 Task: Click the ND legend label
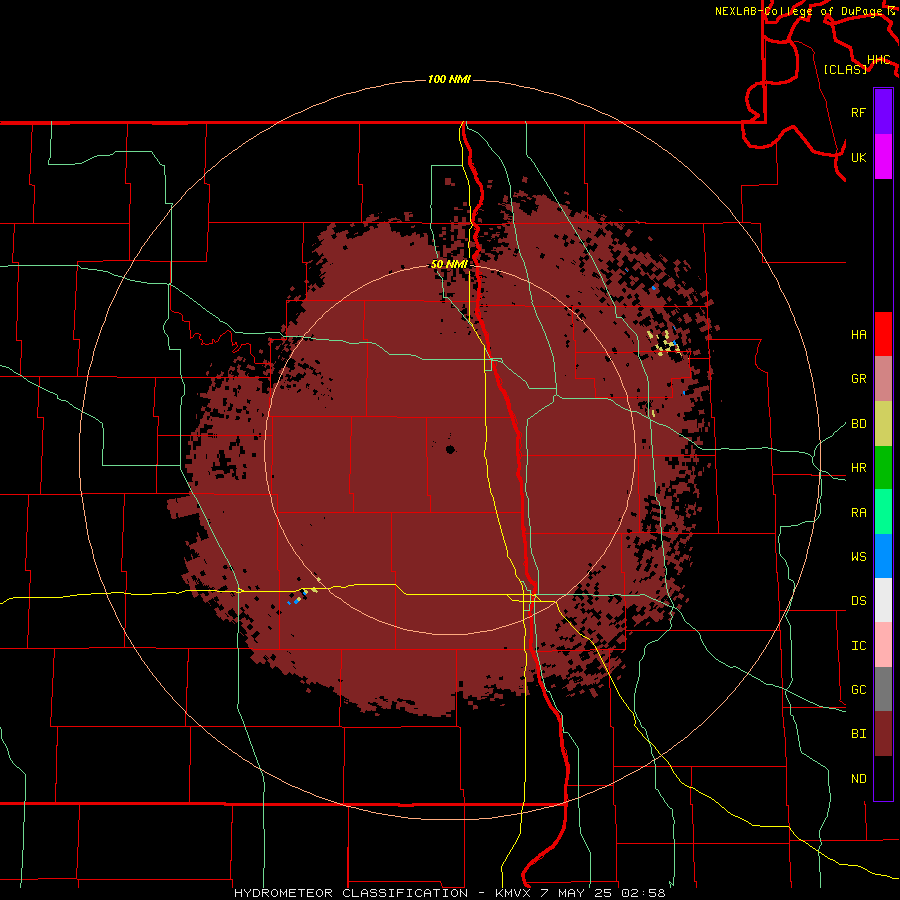(x=858, y=779)
